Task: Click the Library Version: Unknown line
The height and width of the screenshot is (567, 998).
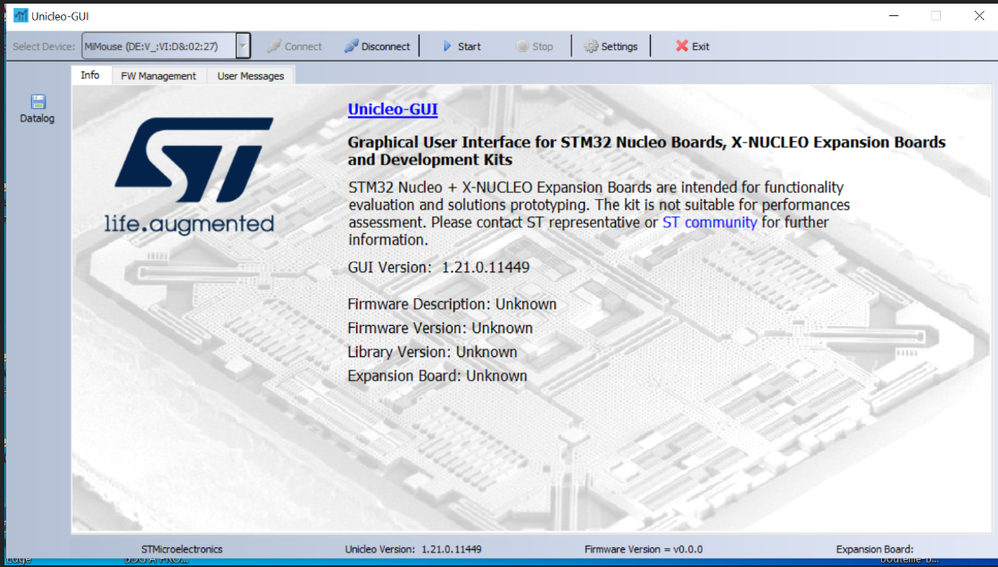Action: coord(432,352)
